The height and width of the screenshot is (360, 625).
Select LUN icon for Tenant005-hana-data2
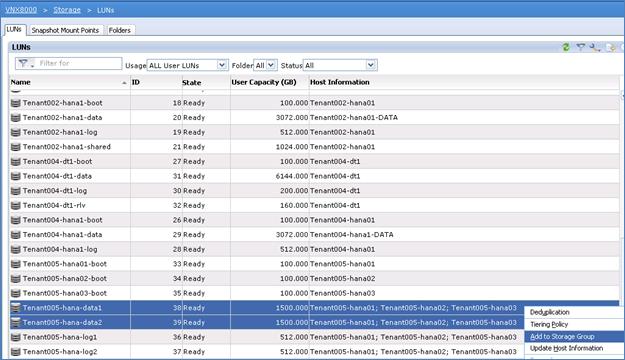16,323
